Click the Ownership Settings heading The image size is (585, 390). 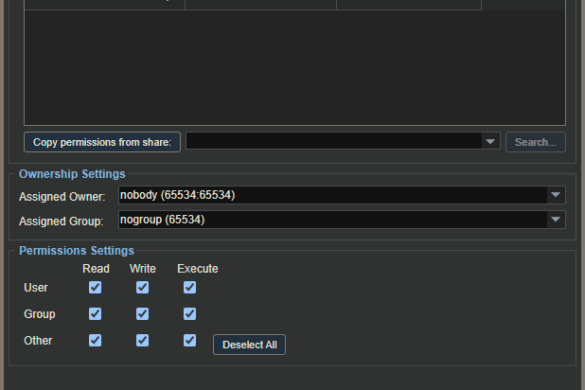(72, 174)
